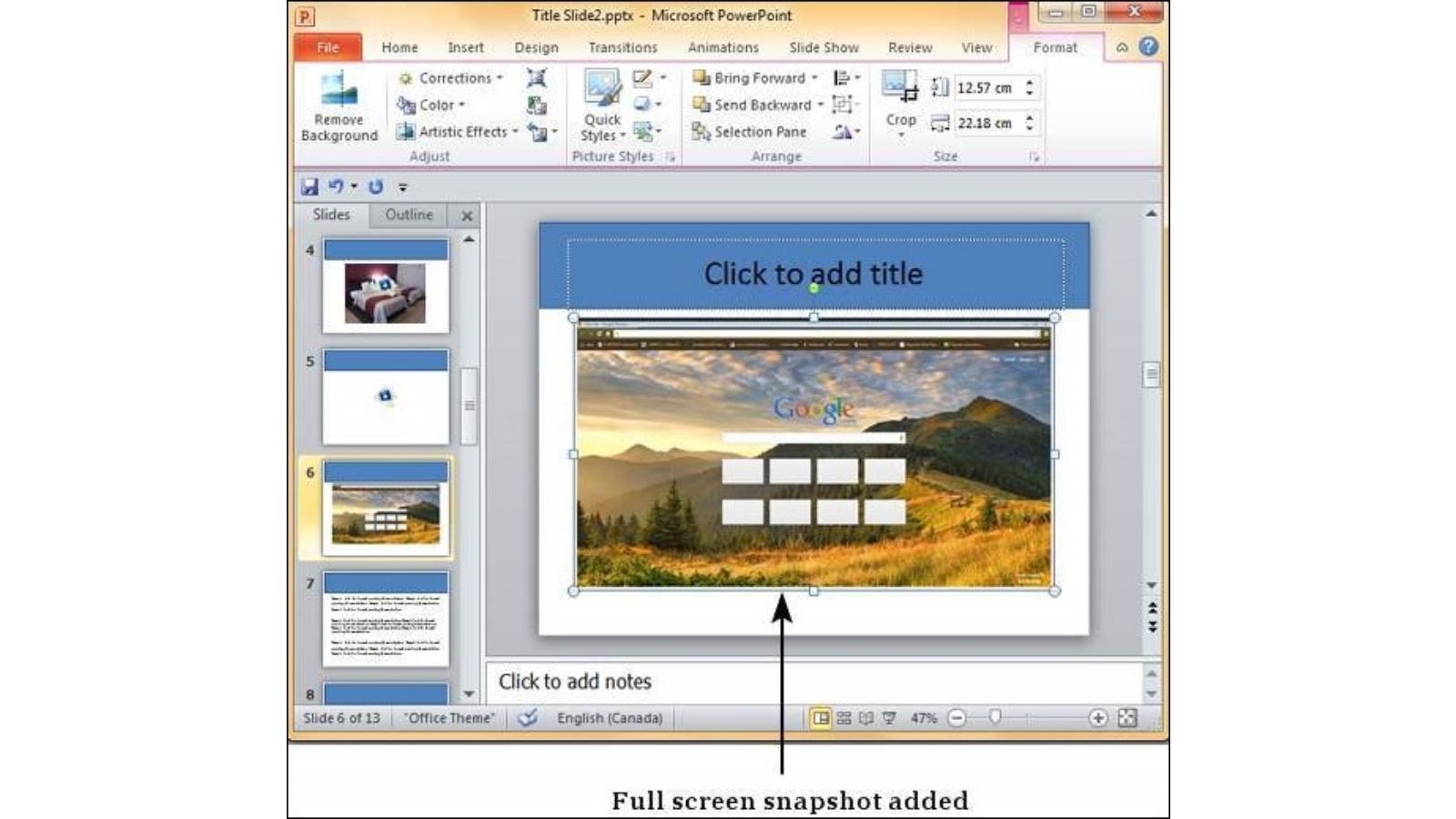Open the Artistic Effects dropdown
The image size is (1456, 819).
click(458, 132)
